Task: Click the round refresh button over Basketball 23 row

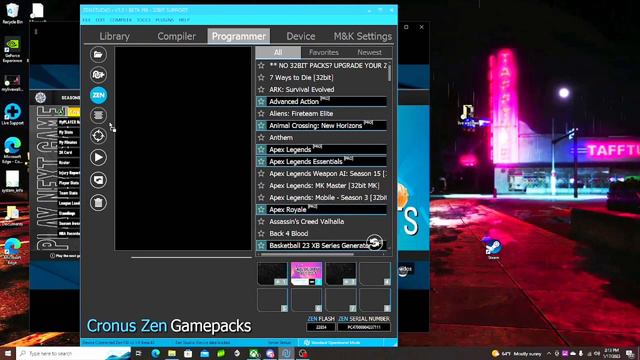Action: pos(374,242)
